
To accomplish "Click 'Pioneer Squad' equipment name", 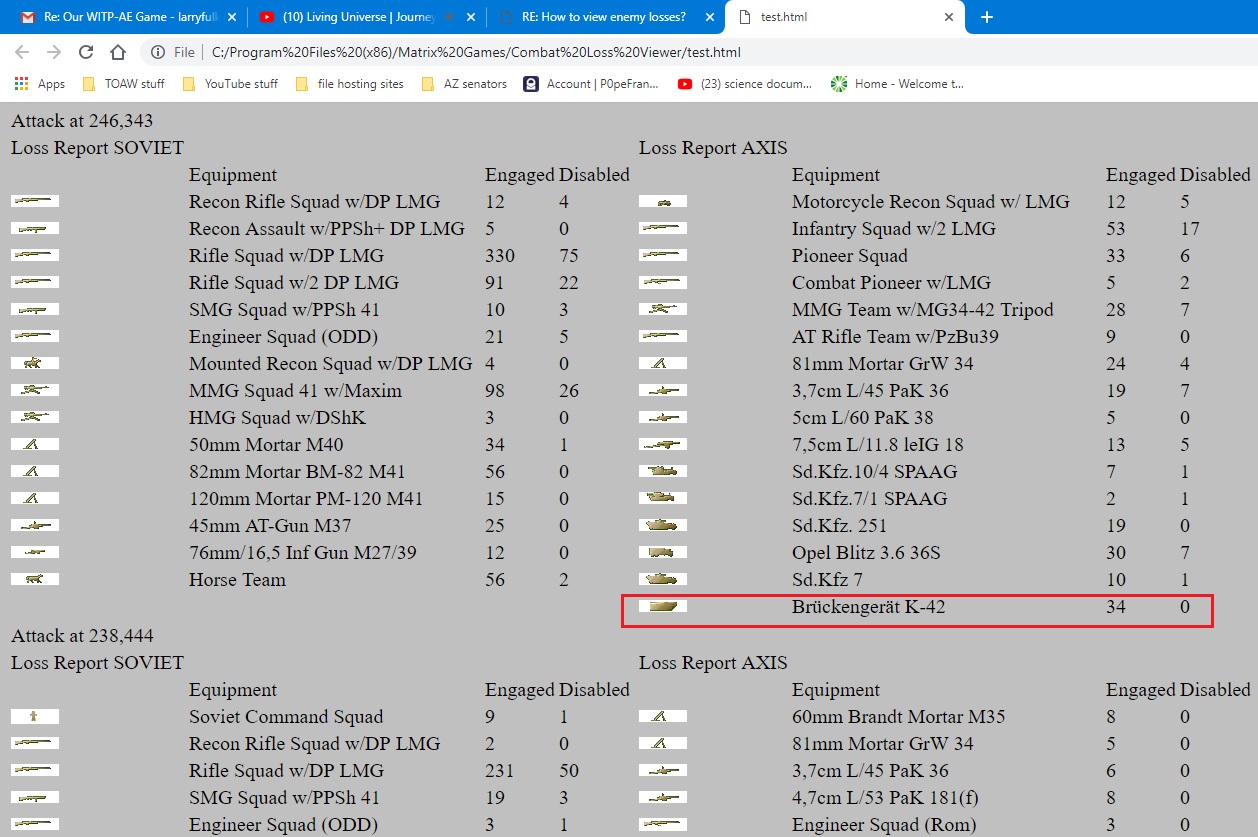I will pyautogui.click(x=850, y=255).
